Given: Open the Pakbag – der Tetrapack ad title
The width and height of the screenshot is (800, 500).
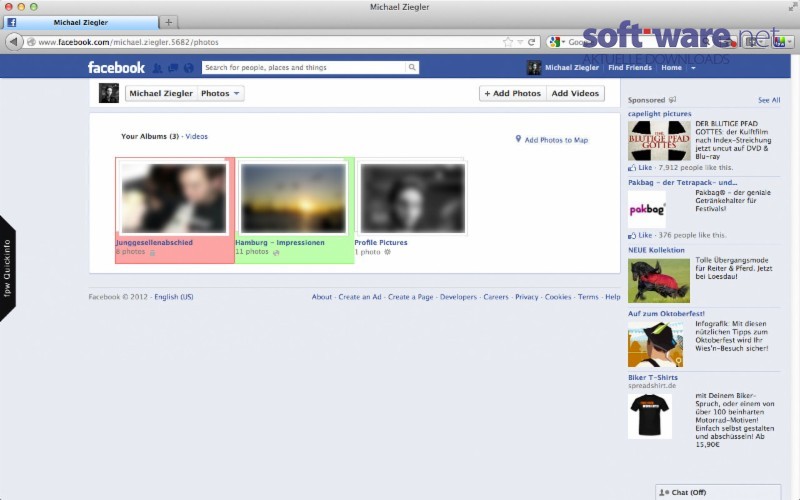Looking at the screenshot, I should coord(683,182).
